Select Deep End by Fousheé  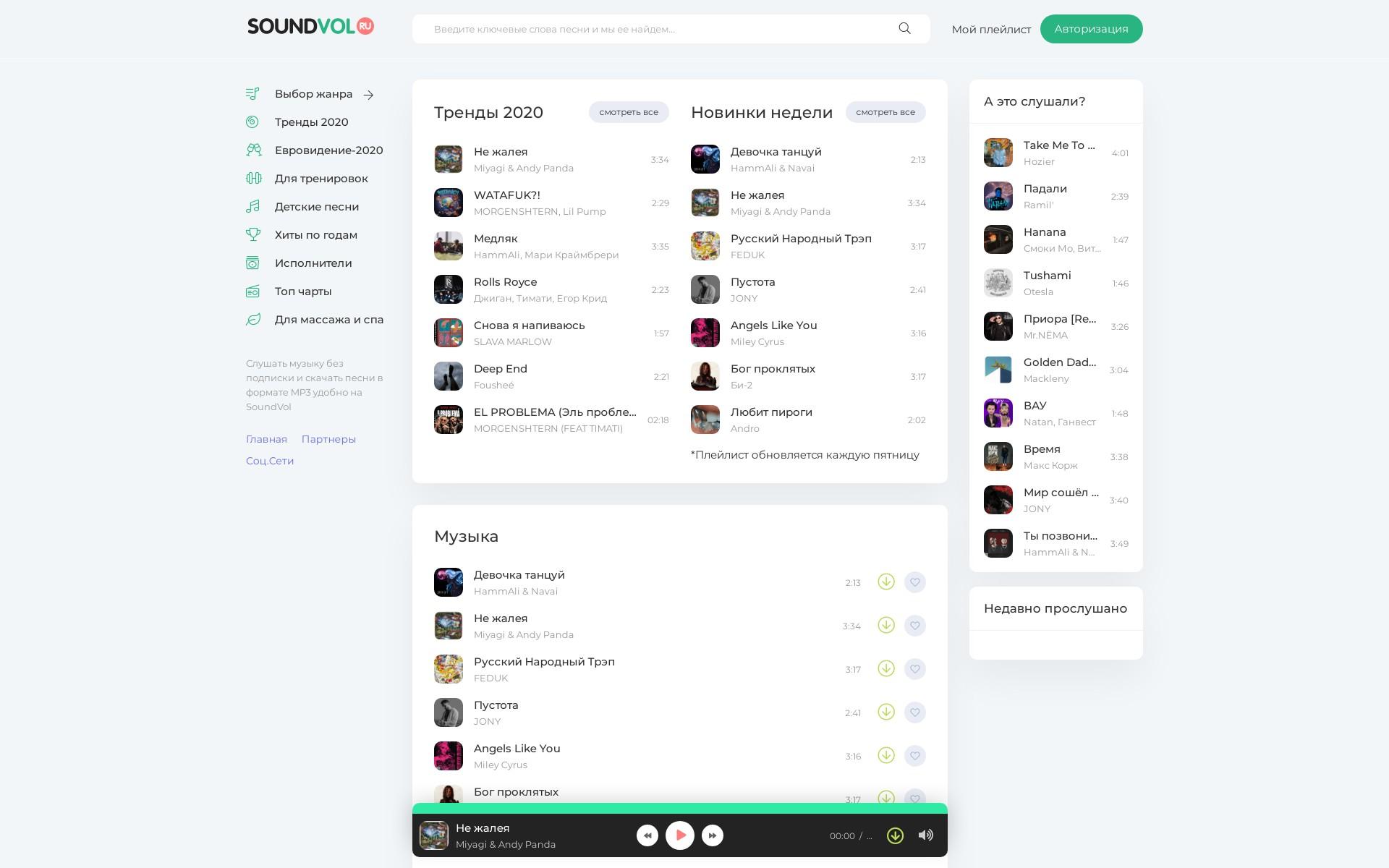pos(551,376)
